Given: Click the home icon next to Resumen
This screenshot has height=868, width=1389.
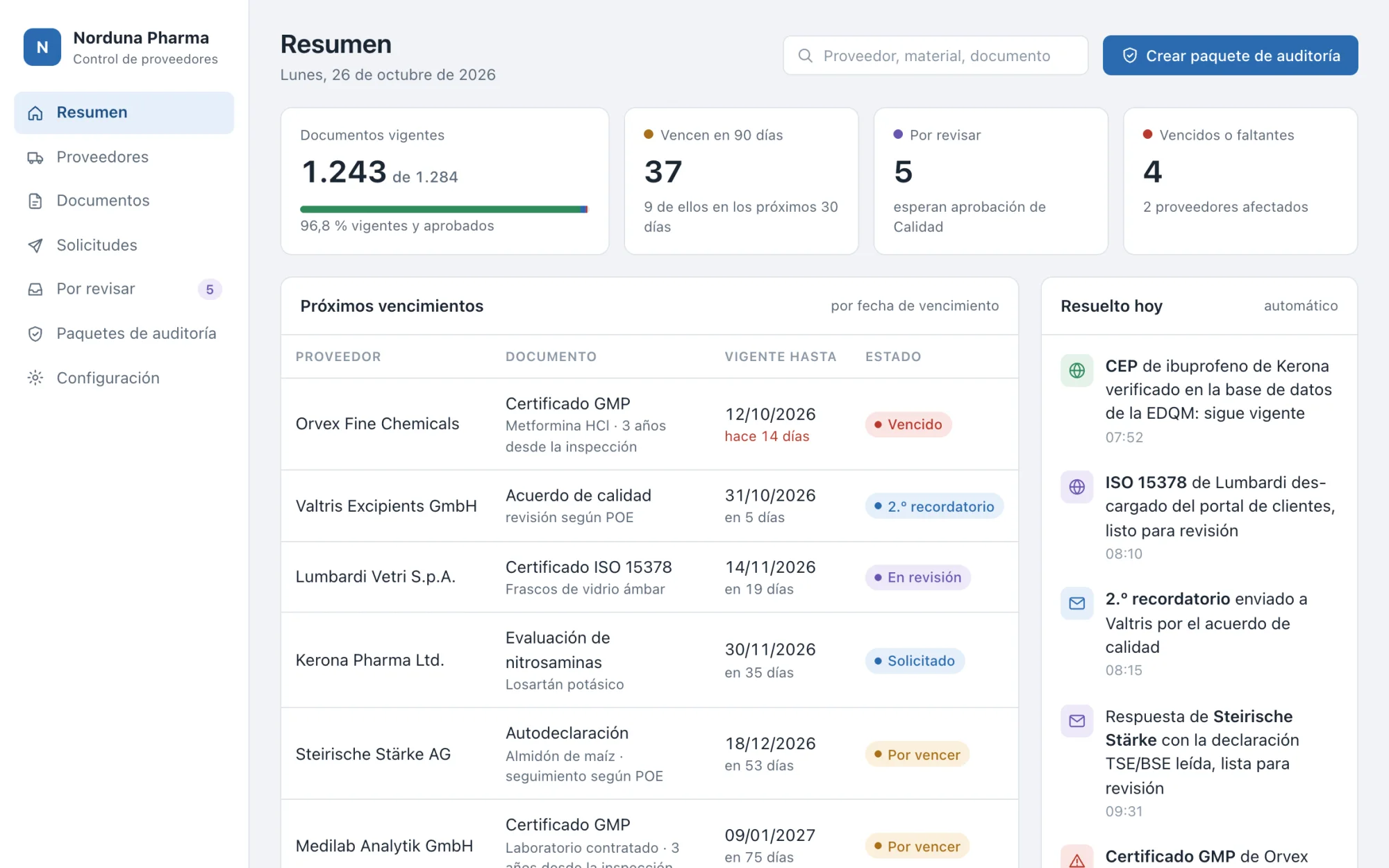Looking at the screenshot, I should 35,112.
